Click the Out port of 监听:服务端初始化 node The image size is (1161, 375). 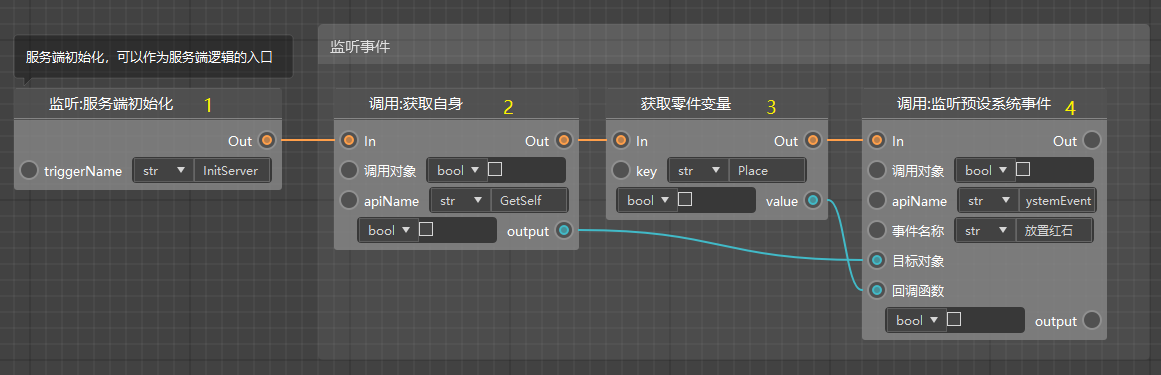[x=267, y=140]
